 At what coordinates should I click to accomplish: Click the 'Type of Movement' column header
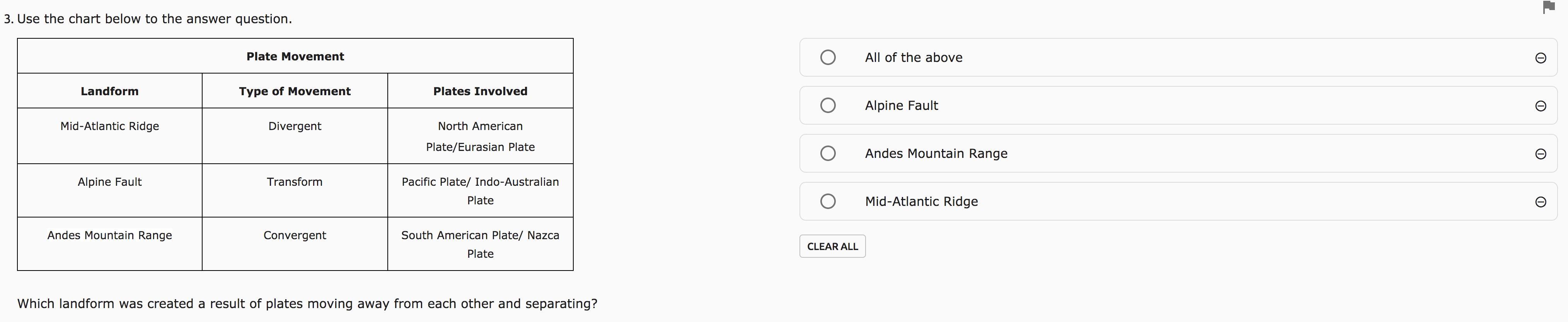click(x=295, y=91)
